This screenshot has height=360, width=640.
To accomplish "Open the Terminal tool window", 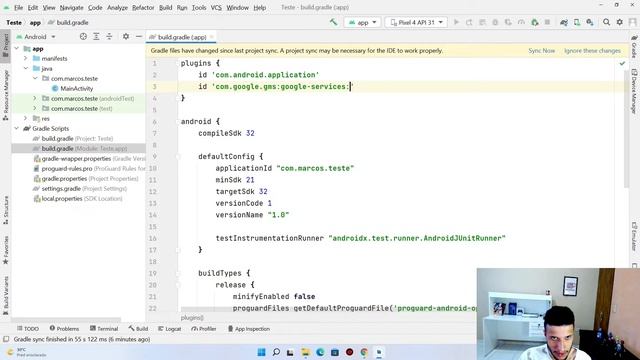I will tap(104, 329).
